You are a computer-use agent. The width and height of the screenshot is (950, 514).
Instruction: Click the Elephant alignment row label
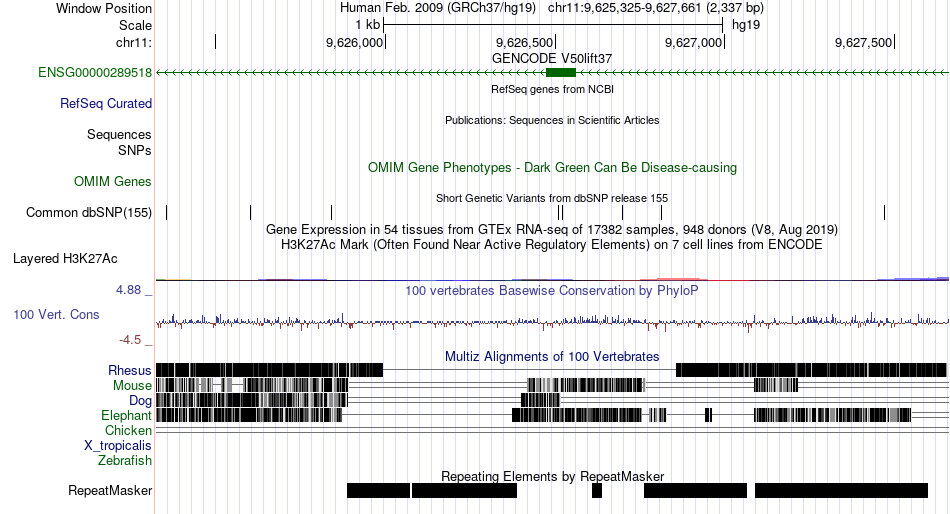[126, 415]
